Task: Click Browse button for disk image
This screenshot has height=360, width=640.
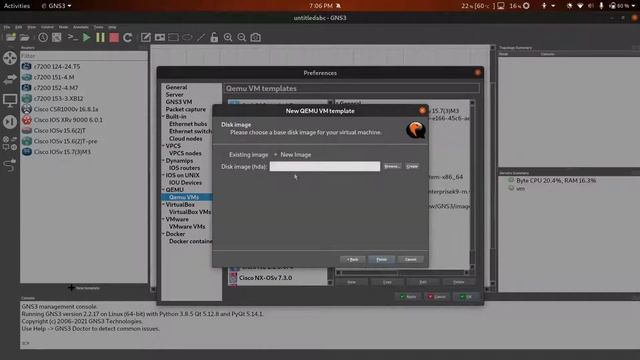Action: 392,167
